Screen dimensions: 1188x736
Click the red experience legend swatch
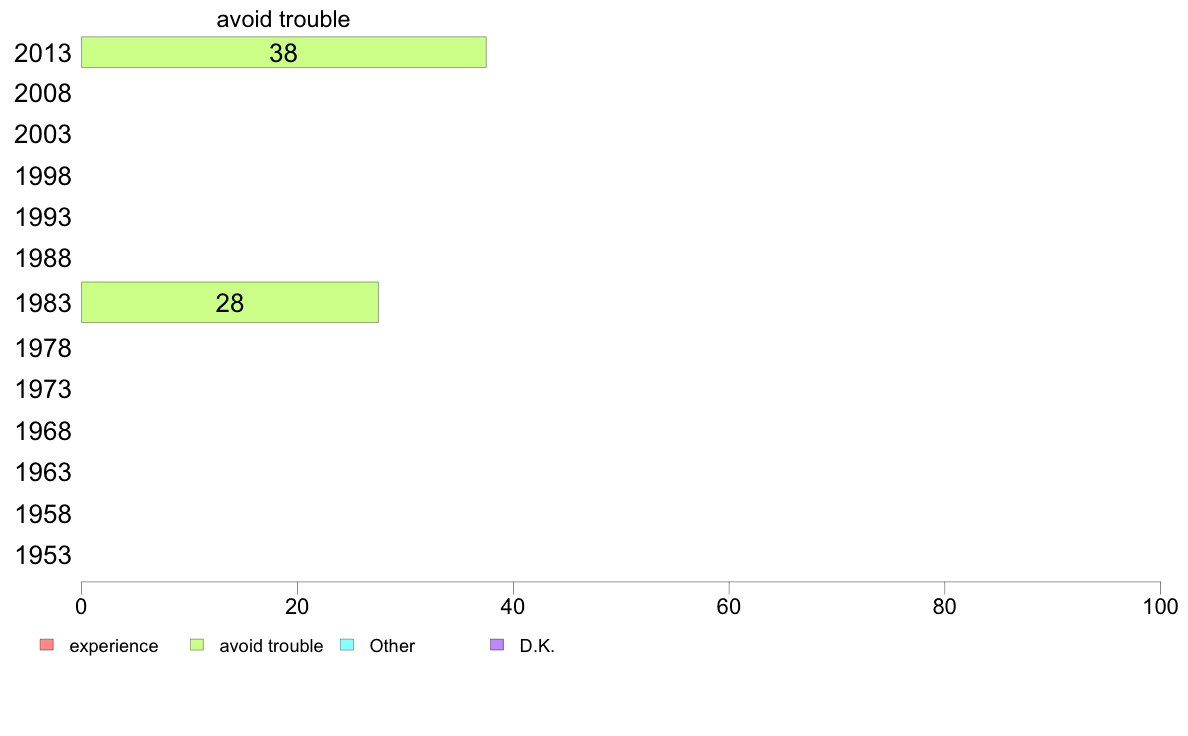coord(47,645)
